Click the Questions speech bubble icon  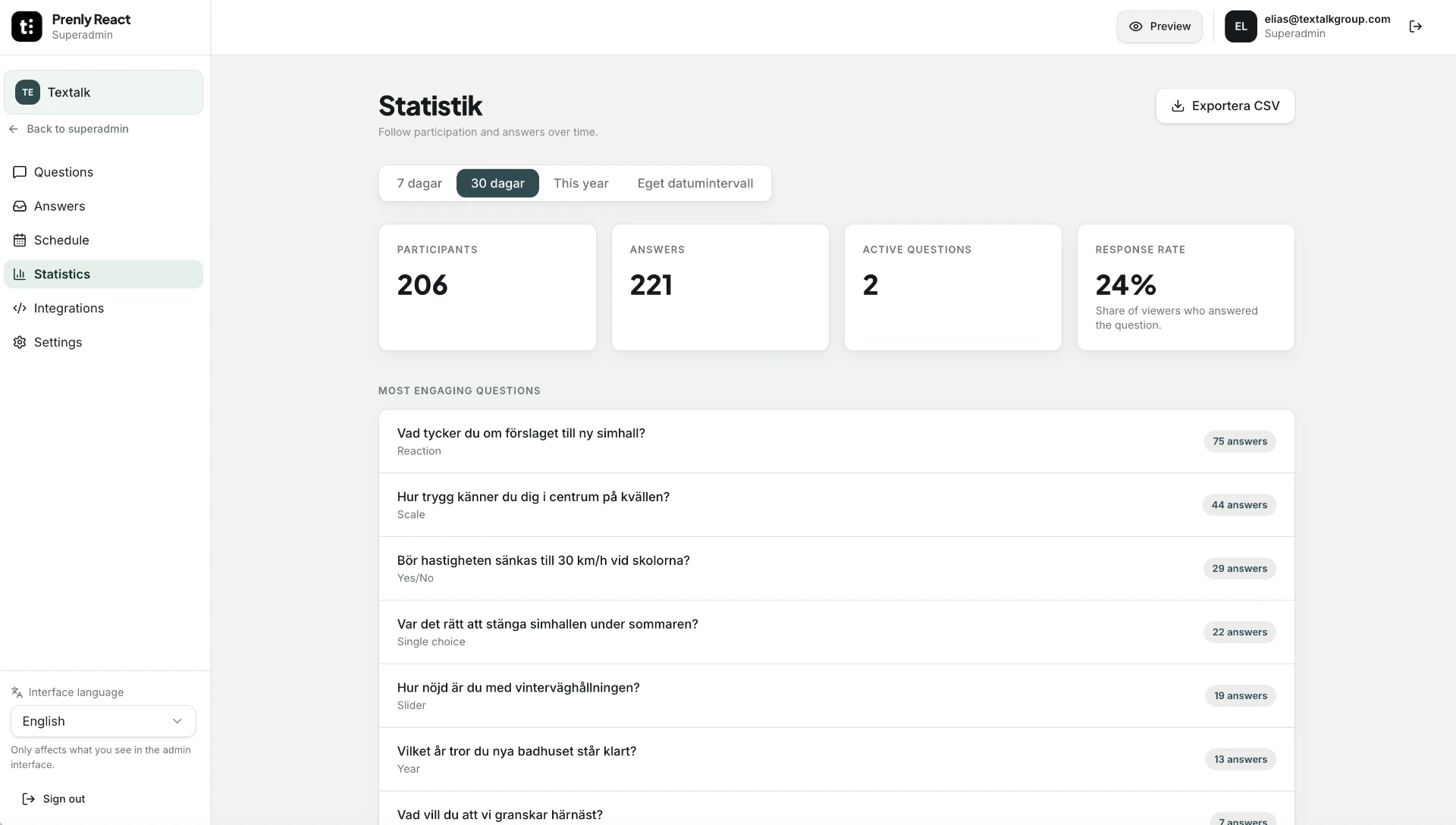(x=20, y=172)
